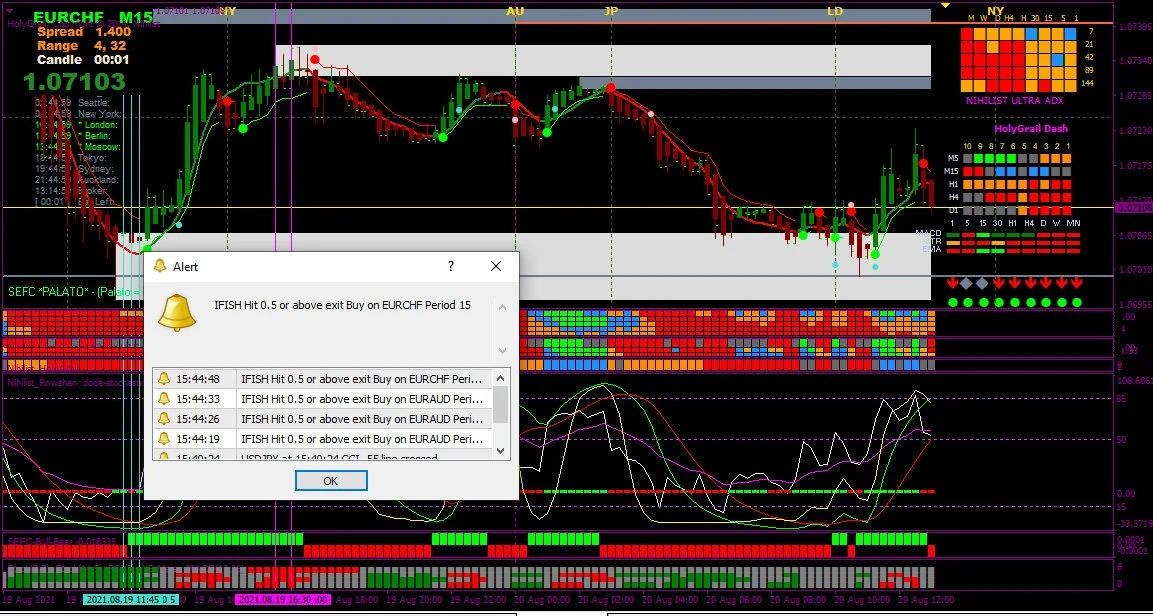
Task: Click the question mark help icon in Alert title bar
Action: tap(450, 267)
